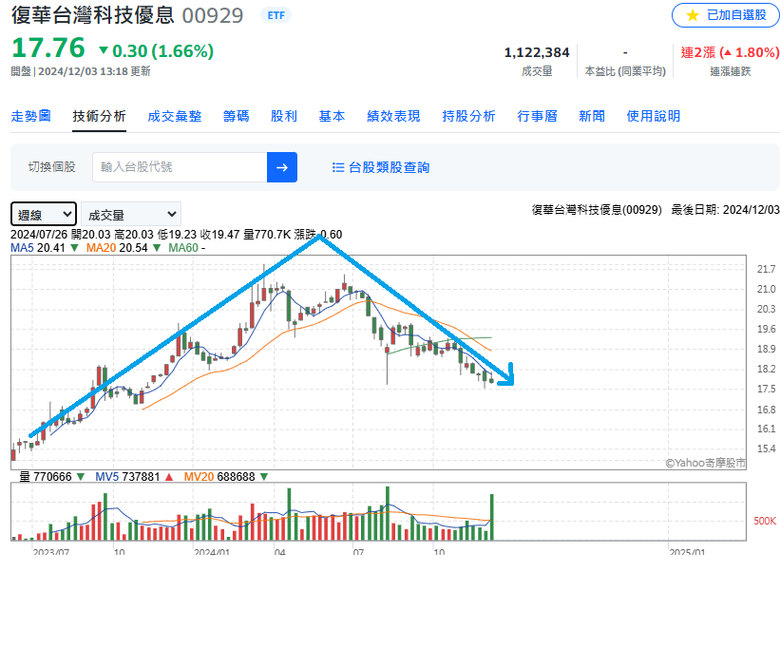
Task: Switch to 走勢圖 tab
Action: pos(31,116)
